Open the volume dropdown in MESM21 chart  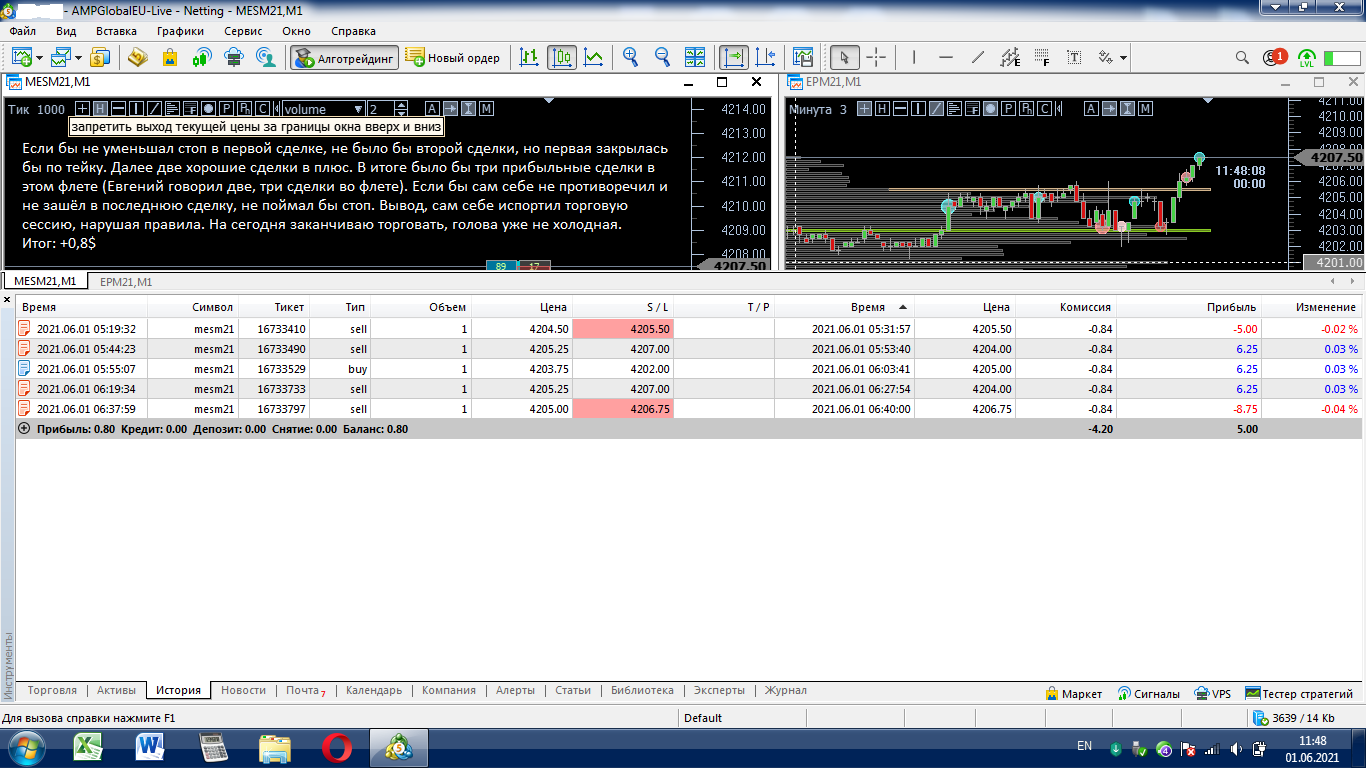323,109
